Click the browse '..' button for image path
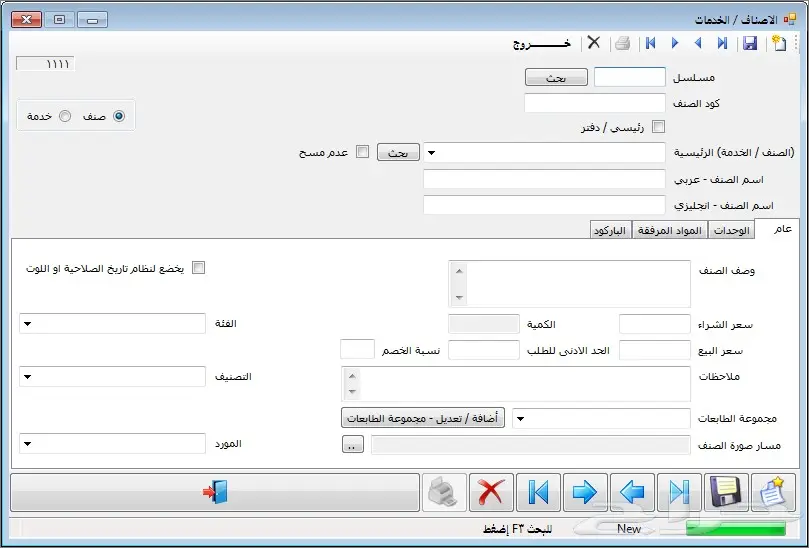This screenshot has width=809, height=548. 352,444
